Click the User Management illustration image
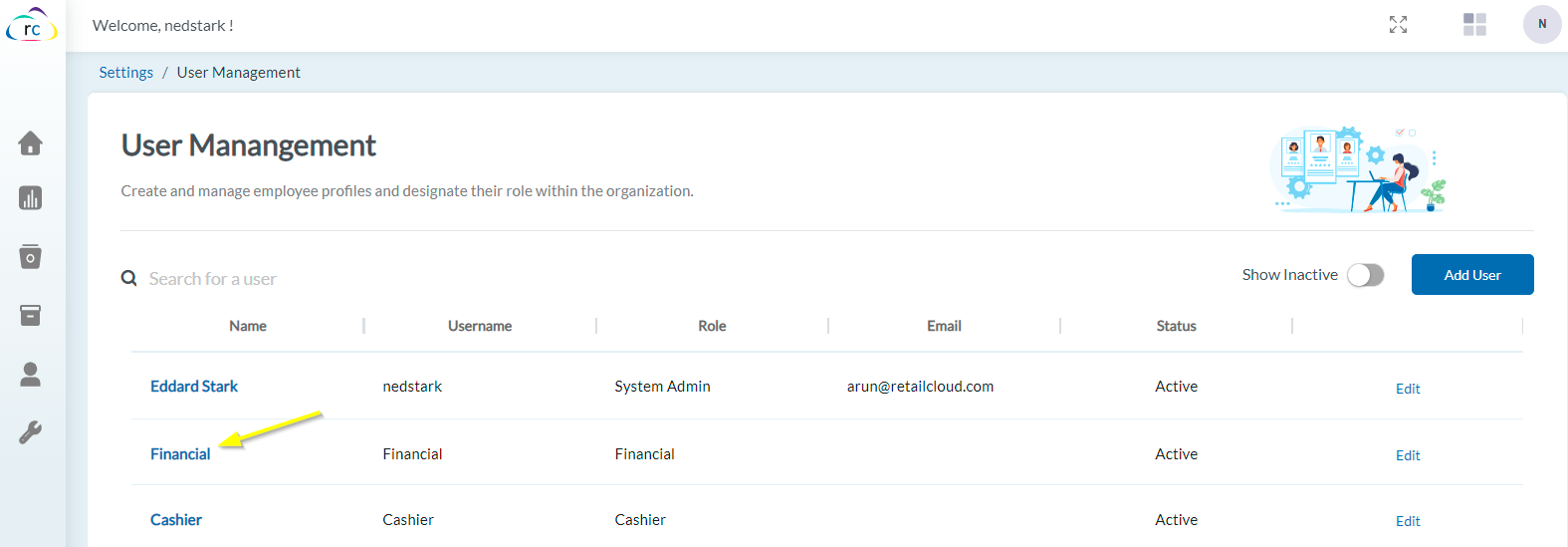1568x547 pixels. click(x=1359, y=169)
